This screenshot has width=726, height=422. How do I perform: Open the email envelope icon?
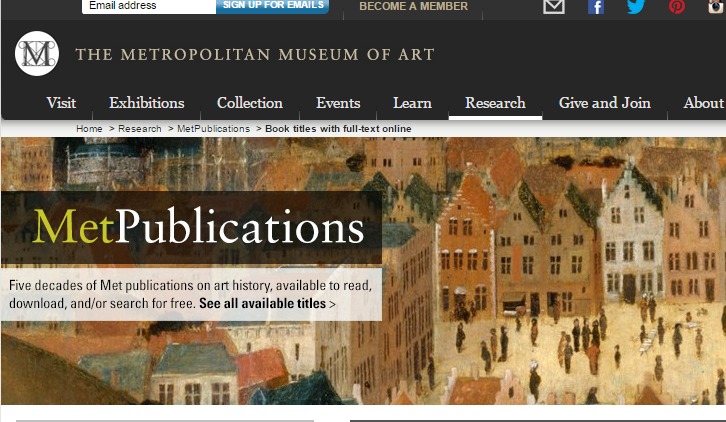click(x=554, y=6)
